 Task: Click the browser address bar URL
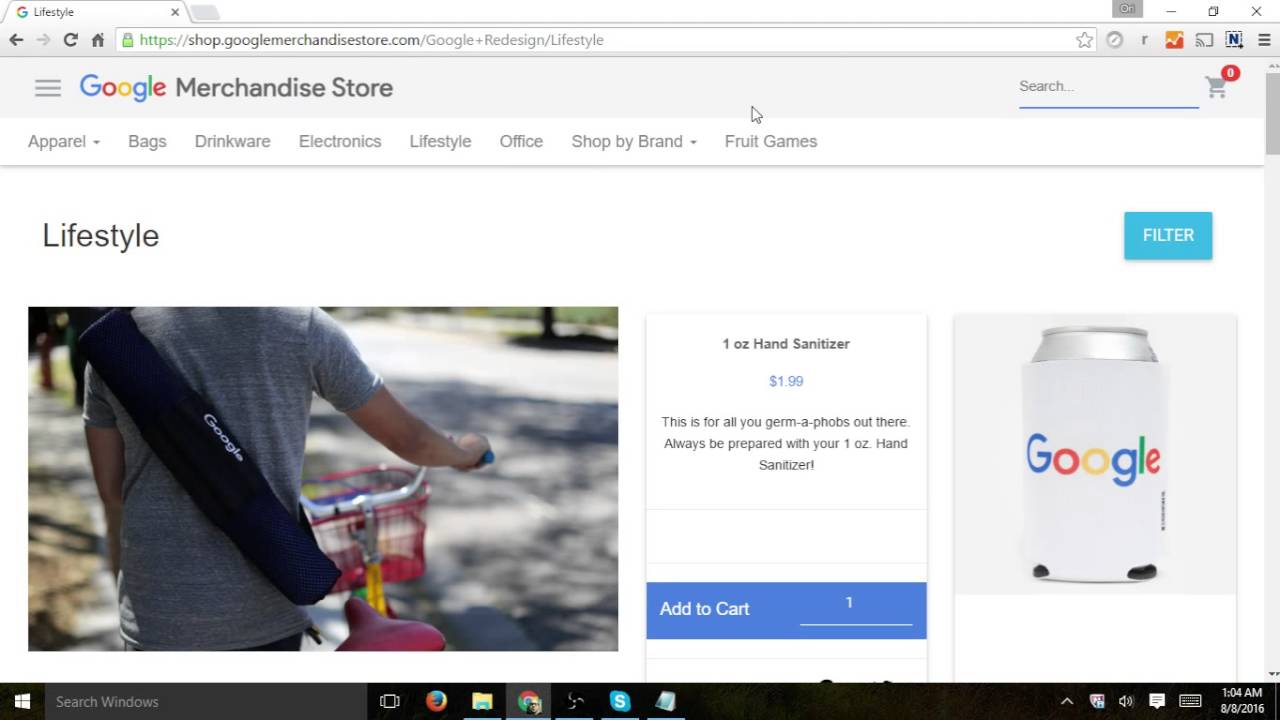tap(372, 40)
